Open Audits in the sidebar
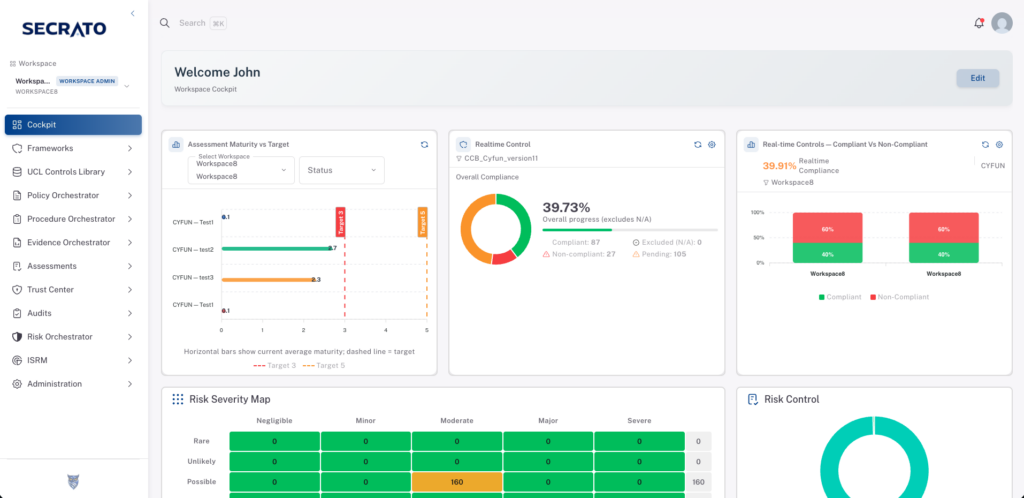 tap(73, 313)
